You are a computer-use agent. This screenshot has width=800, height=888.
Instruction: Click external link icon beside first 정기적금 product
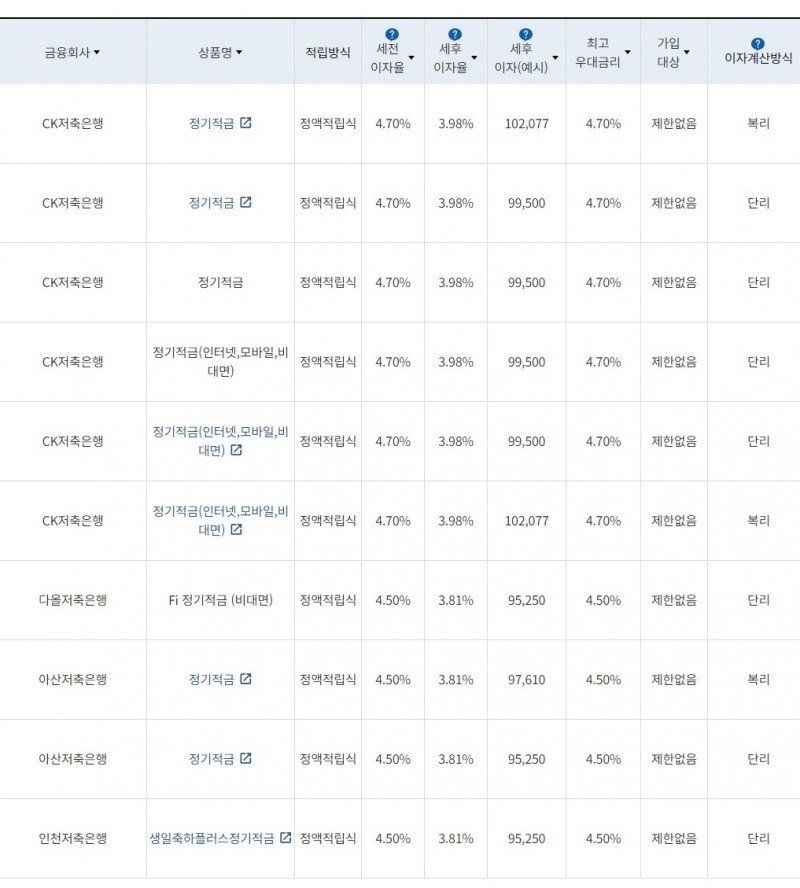(x=245, y=121)
